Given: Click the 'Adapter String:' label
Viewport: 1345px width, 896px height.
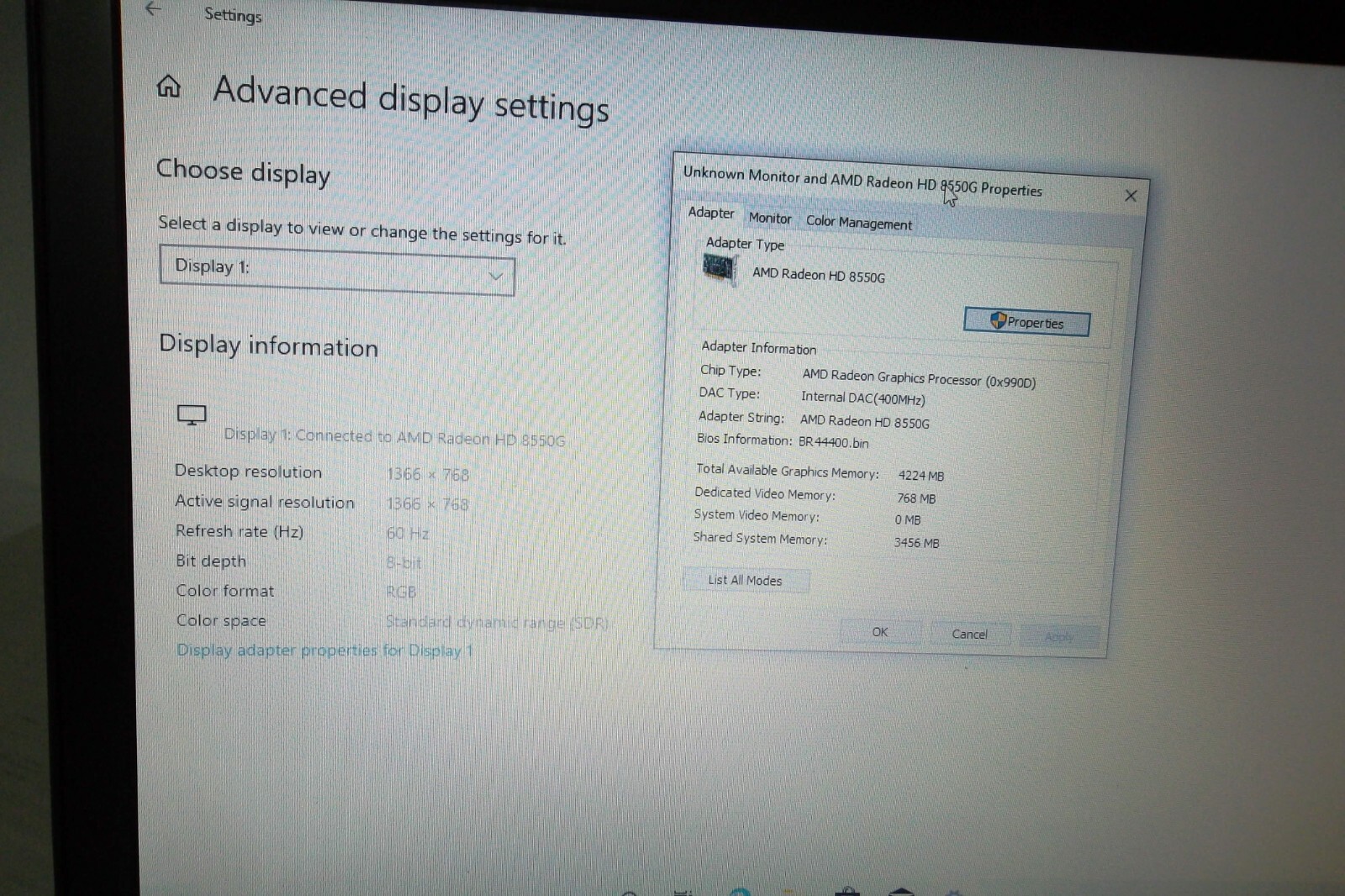Looking at the screenshot, I should [741, 417].
